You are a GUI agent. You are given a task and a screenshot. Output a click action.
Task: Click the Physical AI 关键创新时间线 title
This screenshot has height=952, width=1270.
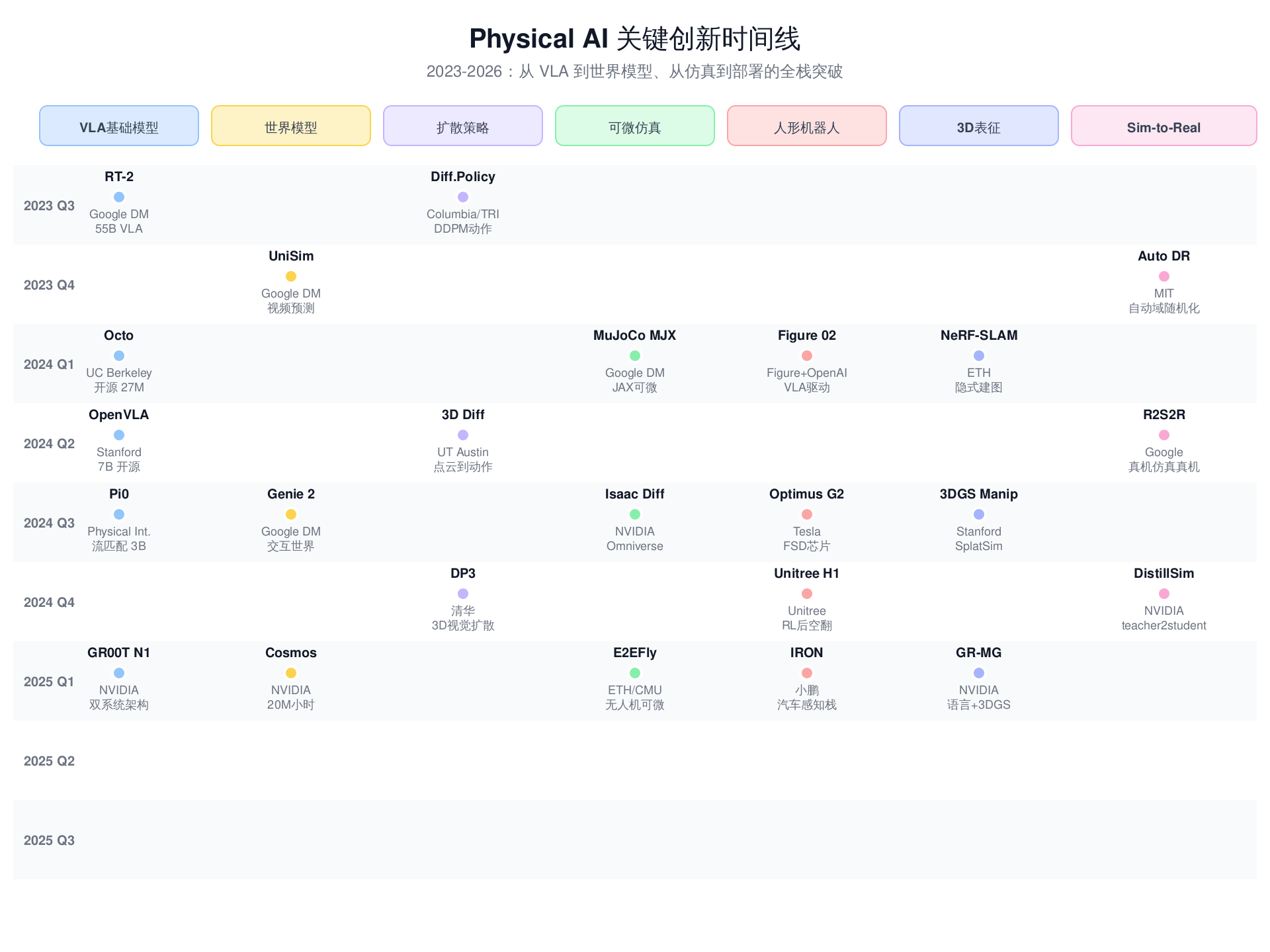pos(635,38)
